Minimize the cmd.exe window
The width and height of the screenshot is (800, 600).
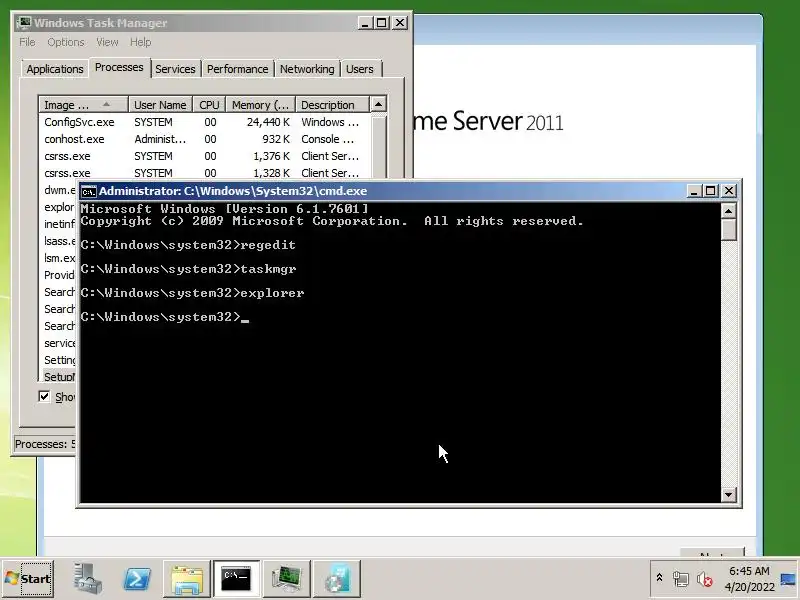(693, 191)
